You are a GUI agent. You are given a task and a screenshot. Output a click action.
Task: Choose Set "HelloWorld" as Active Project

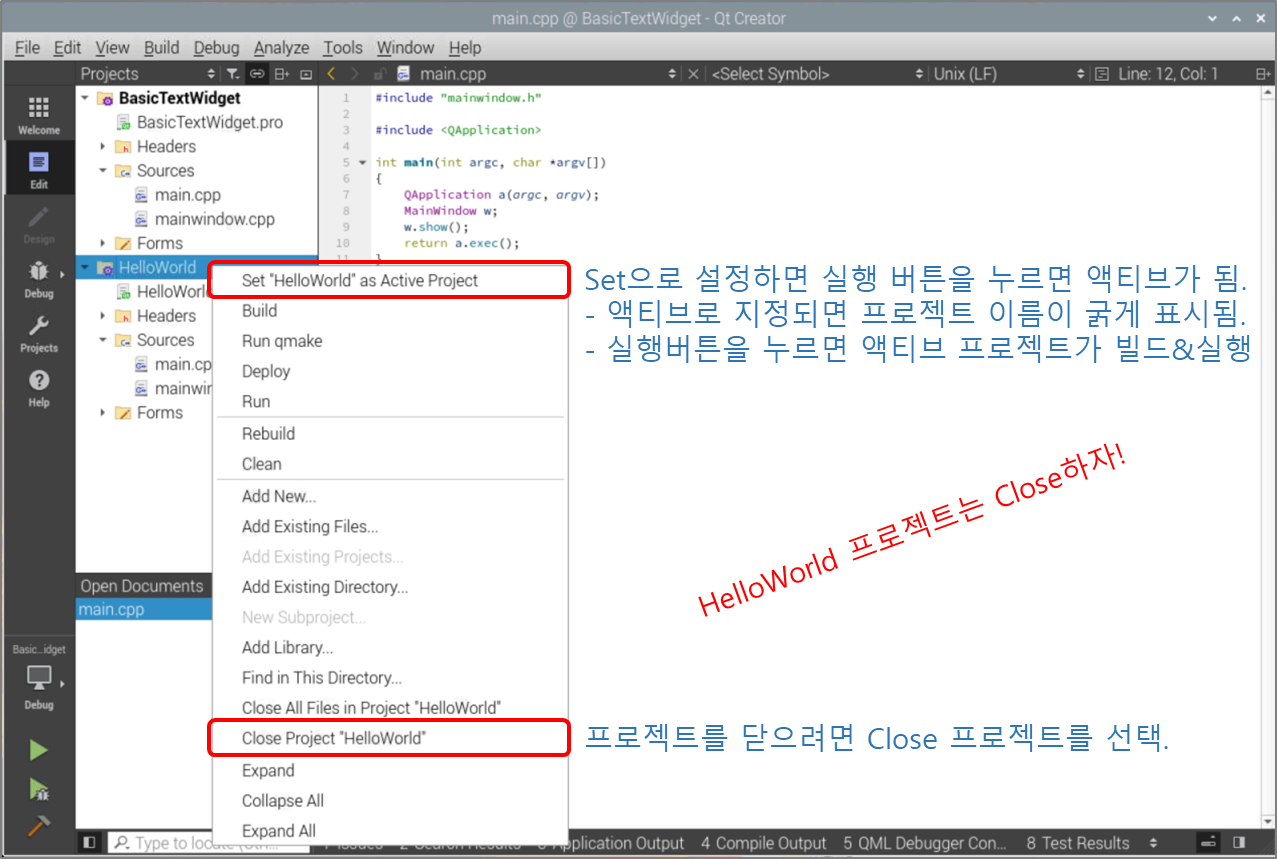(390, 281)
